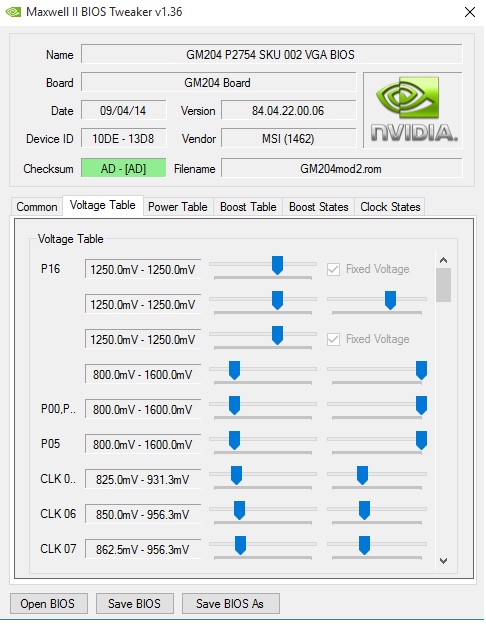
Task: Switch to the Power Table tab
Action: click(178, 207)
